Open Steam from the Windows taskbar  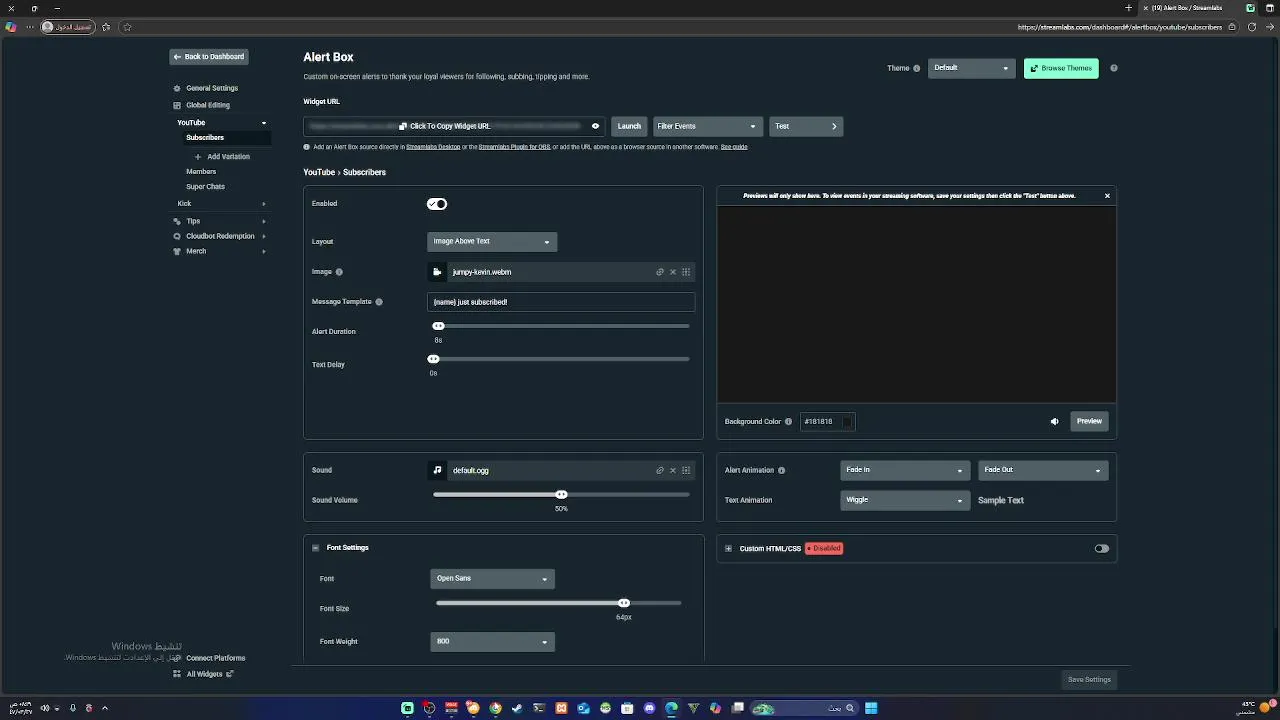click(517, 708)
